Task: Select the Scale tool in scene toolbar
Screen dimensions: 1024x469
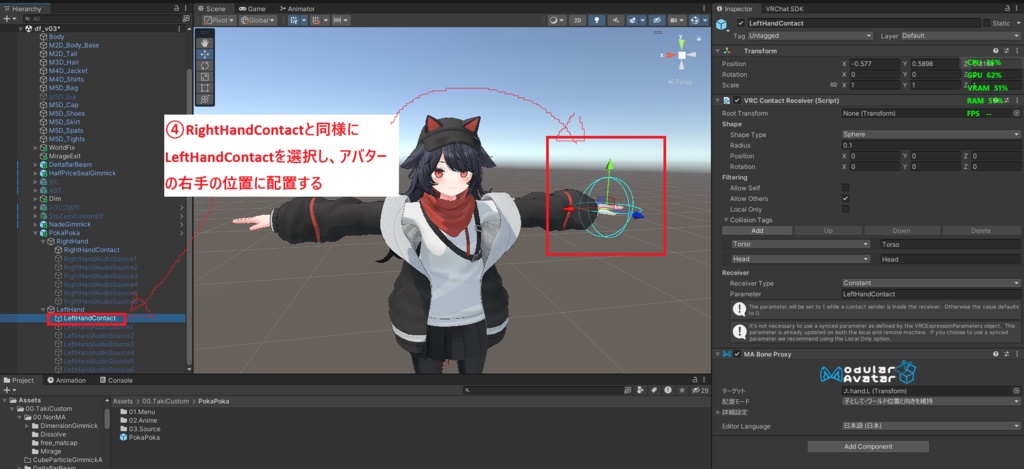Action: coord(204,77)
